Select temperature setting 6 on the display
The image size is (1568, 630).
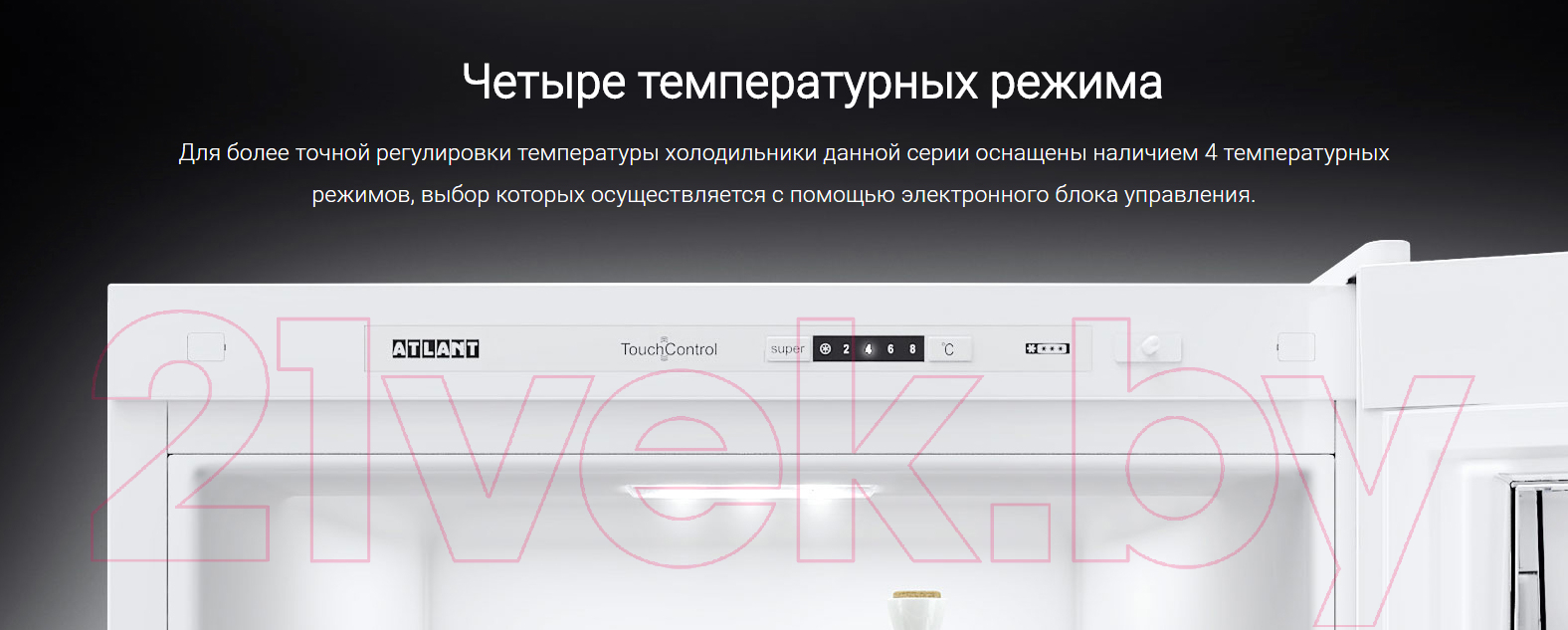[890, 349]
